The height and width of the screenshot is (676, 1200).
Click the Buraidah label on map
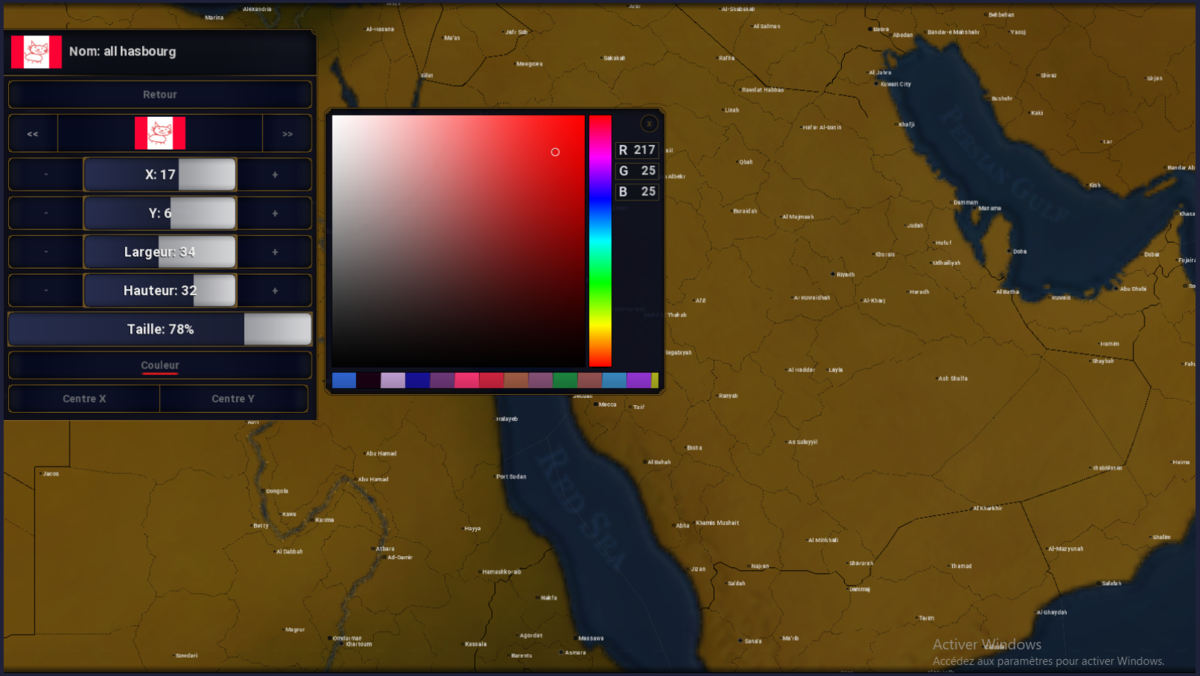[745, 211]
